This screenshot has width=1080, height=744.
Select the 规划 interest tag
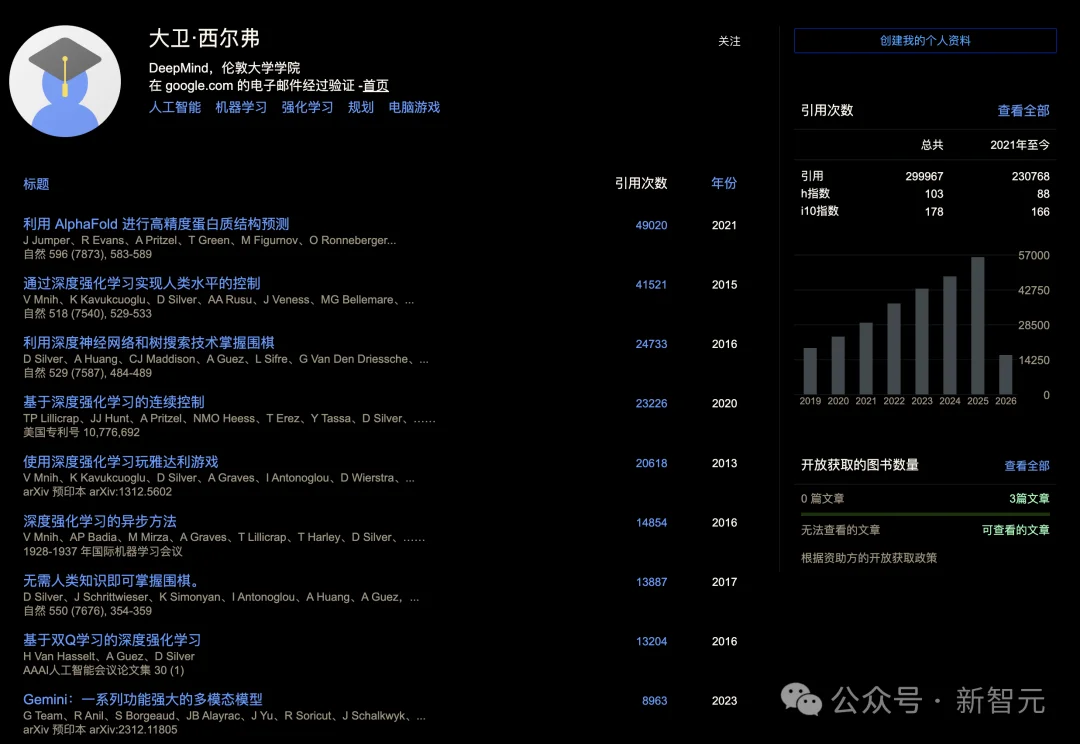click(360, 107)
